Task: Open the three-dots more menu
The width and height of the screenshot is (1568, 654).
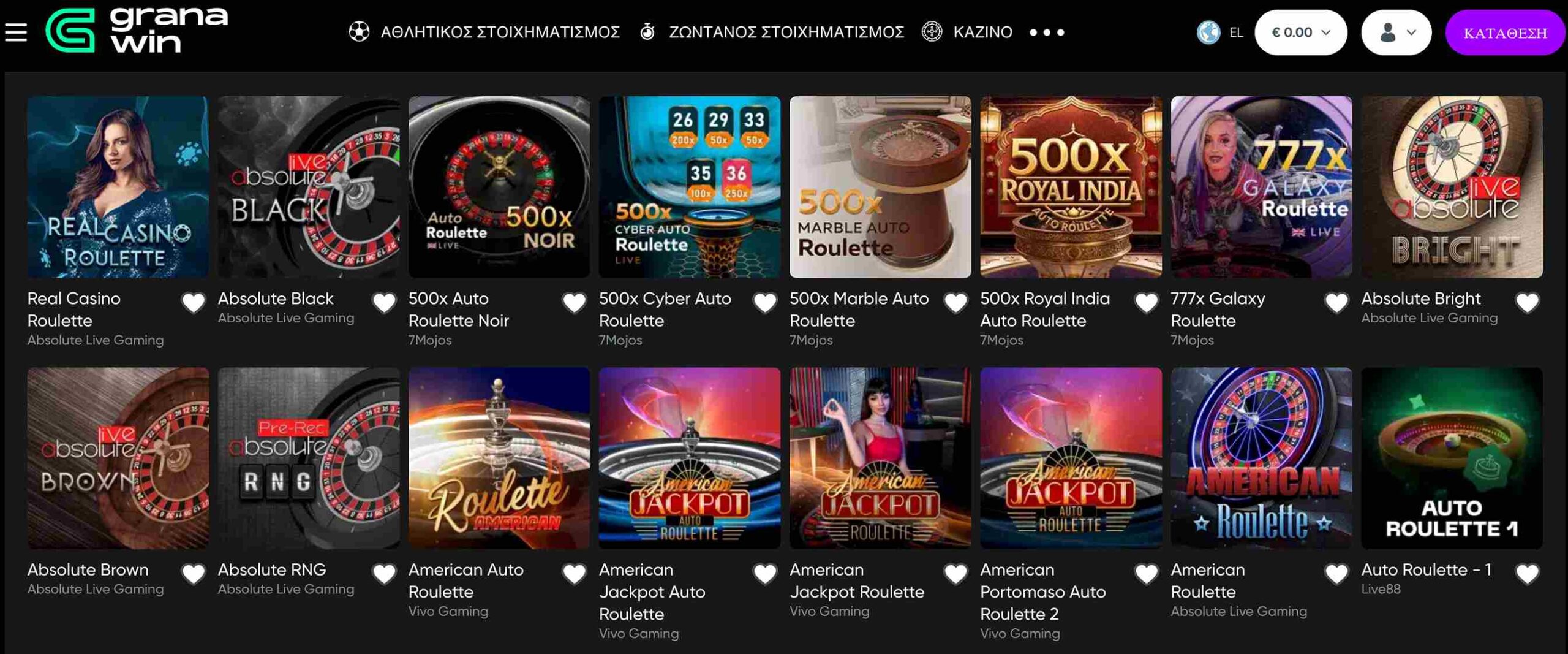Action: [1047, 32]
